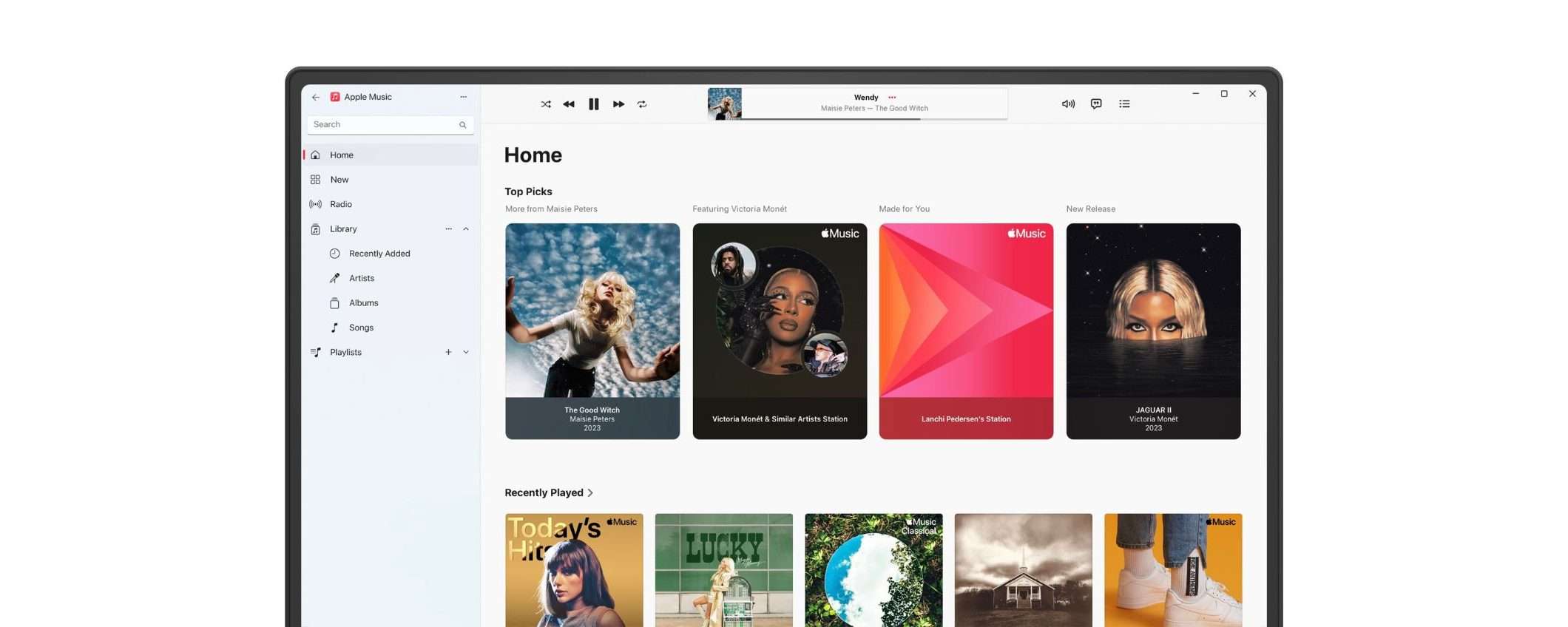Open Lanchi Pedersen's Station card
Screen dimensions: 1568x627
tap(966, 331)
